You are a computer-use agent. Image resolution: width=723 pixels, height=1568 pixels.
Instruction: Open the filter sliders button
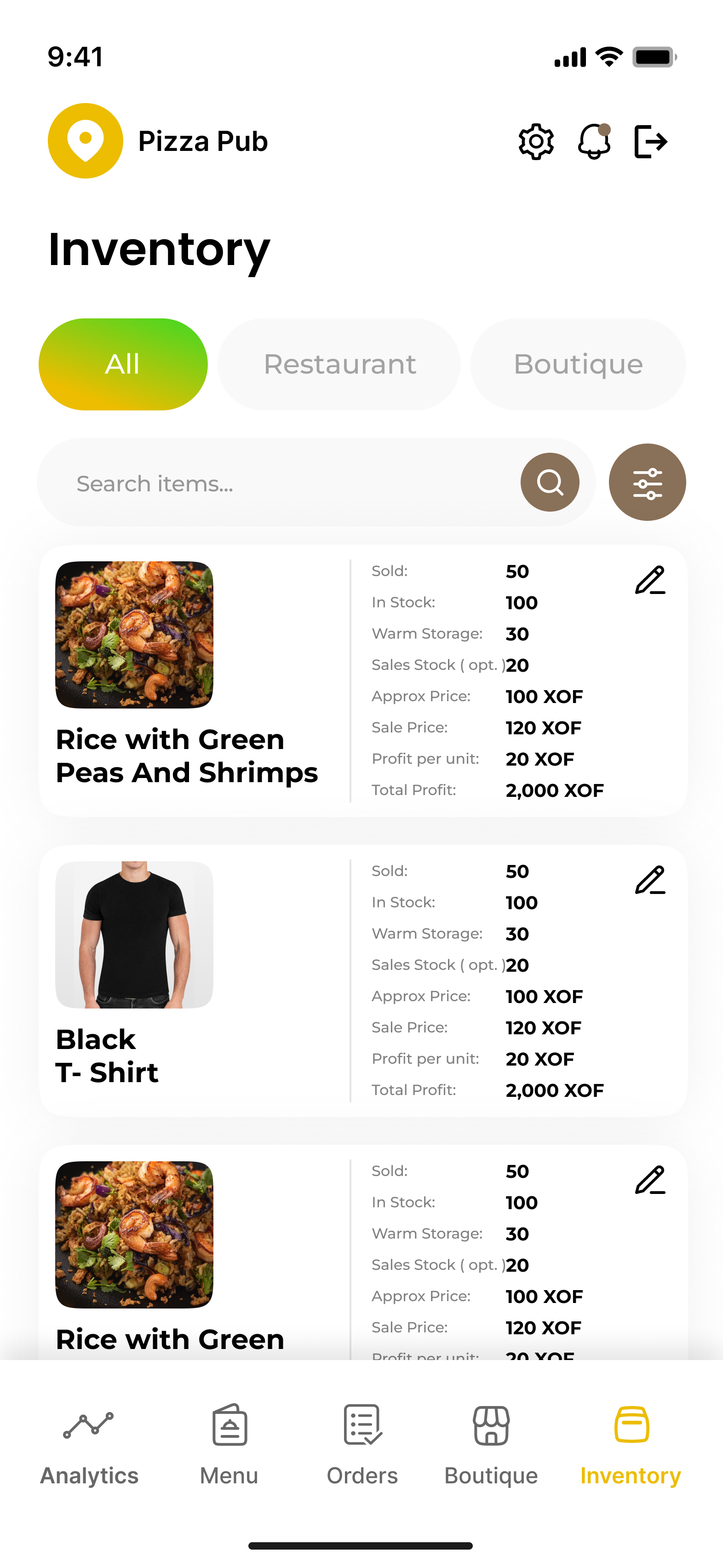pyautogui.click(x=647, y=482)
